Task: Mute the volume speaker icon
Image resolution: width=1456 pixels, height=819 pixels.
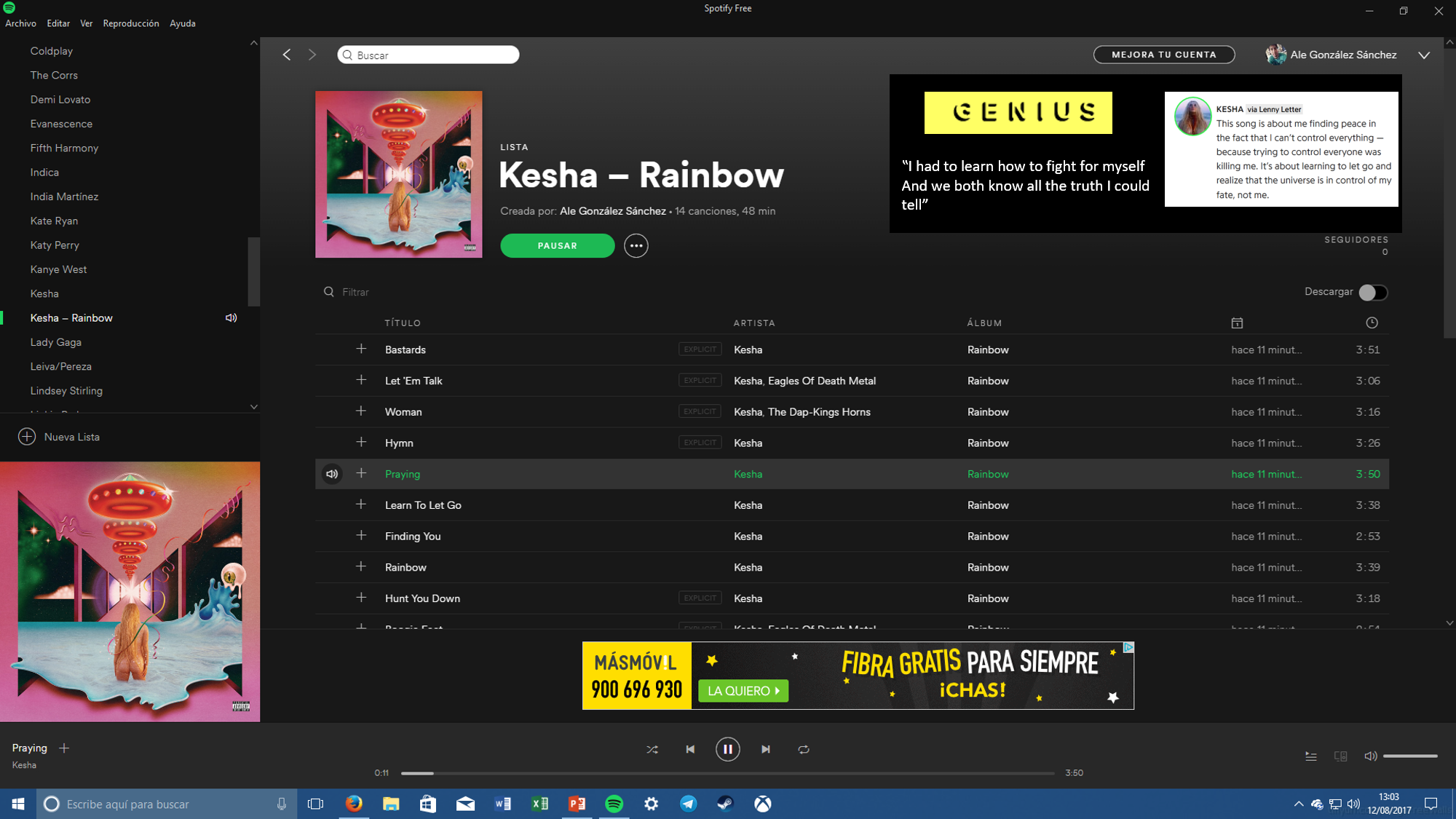Action: (x=1370, y=756)
